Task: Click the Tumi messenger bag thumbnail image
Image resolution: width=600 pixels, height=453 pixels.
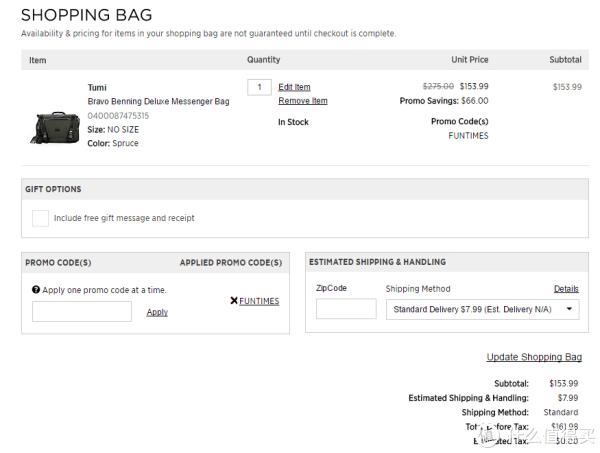Action: point(55,128)
